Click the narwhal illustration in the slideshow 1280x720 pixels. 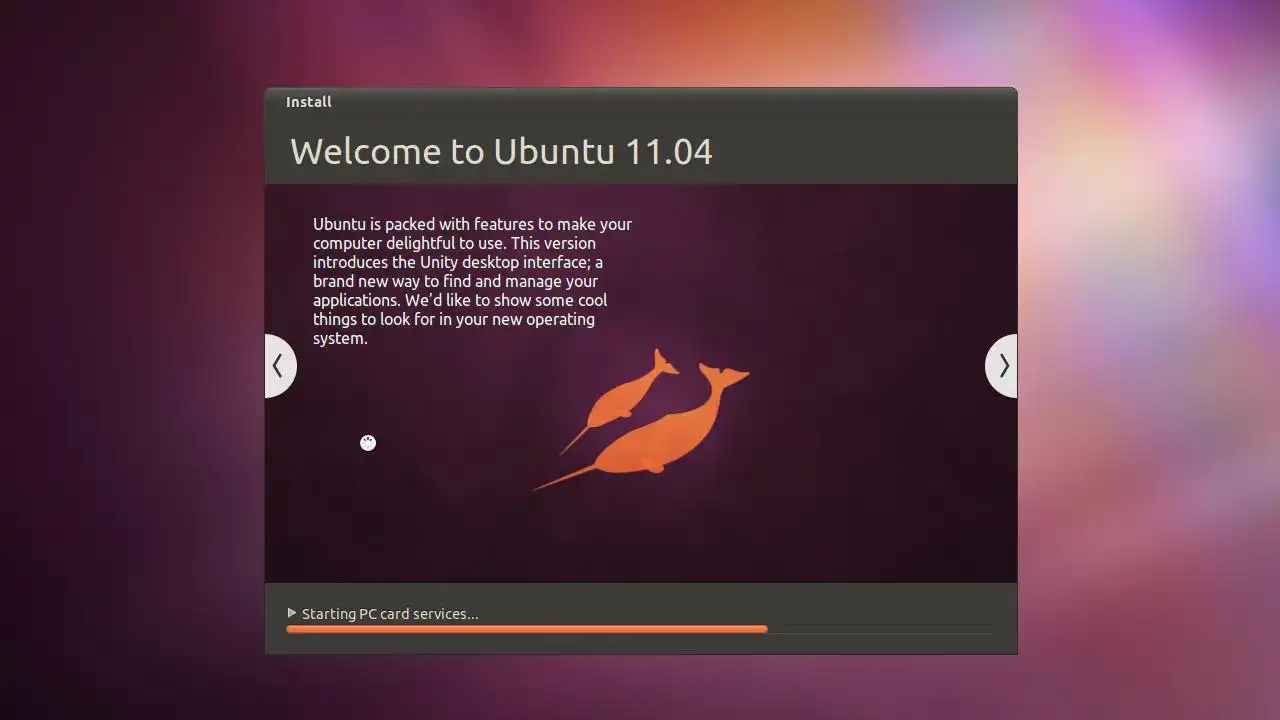pyautogui.click(x=642, y=420)
